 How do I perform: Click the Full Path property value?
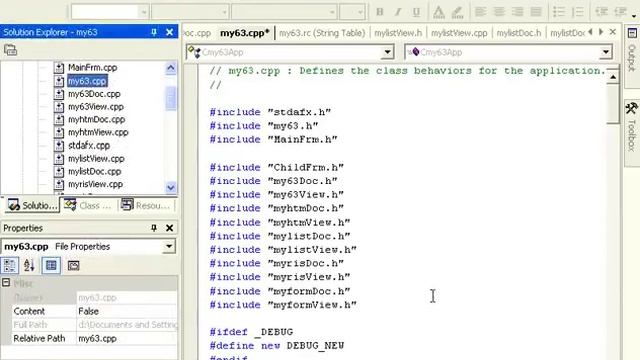tap(127, 325)
